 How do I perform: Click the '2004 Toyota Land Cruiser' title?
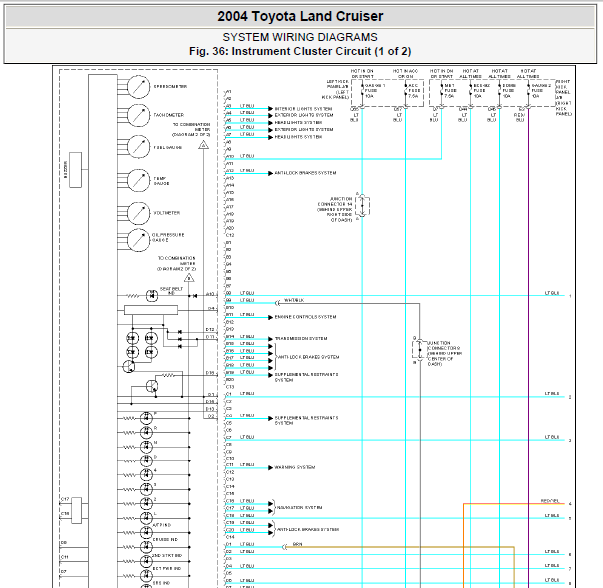pyautogui.click(x=300, y=16)
